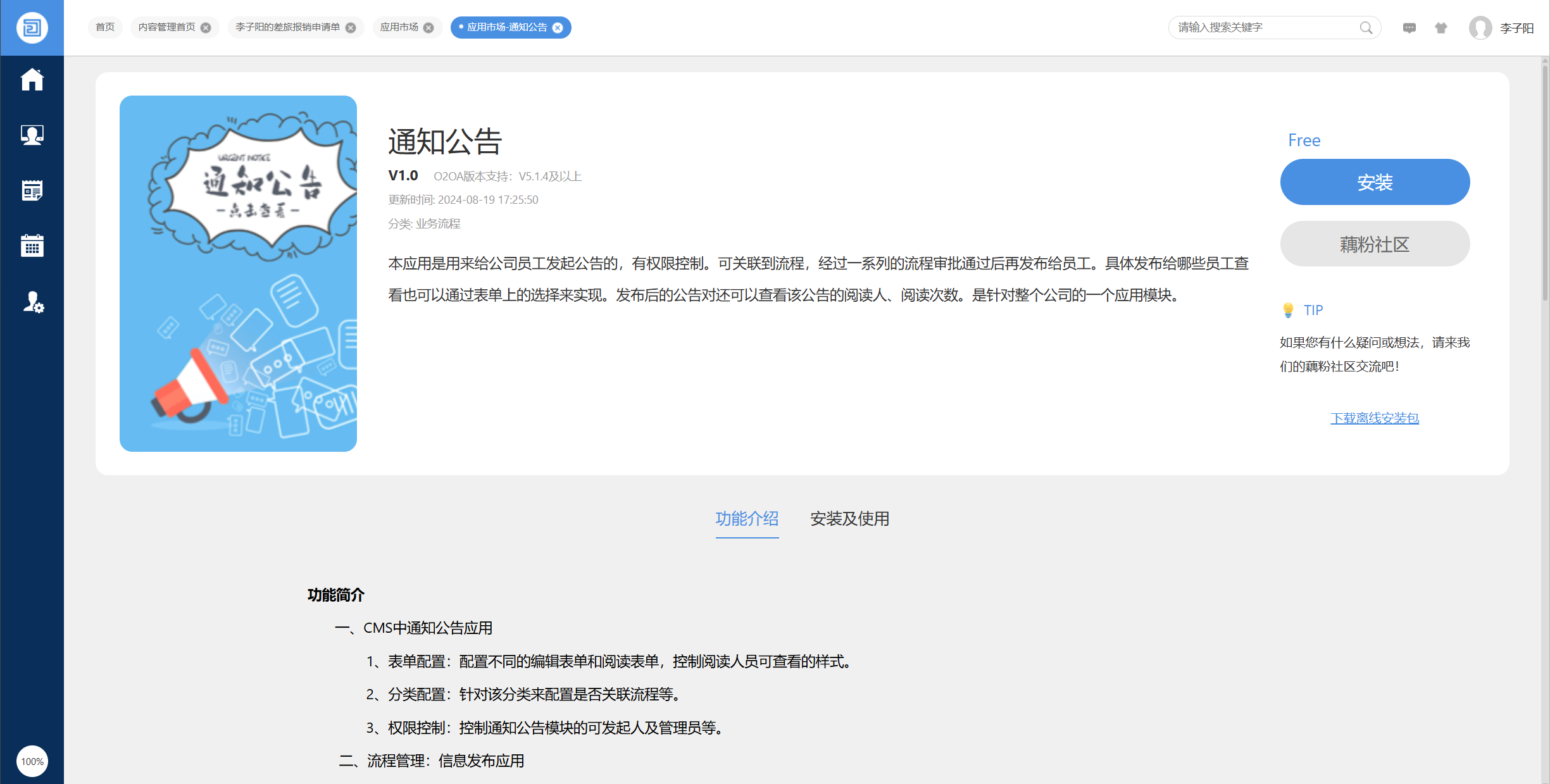Screen dimensions: 1550x784
Task: Click the search magnifier icon
Action: click(1366, 28)
